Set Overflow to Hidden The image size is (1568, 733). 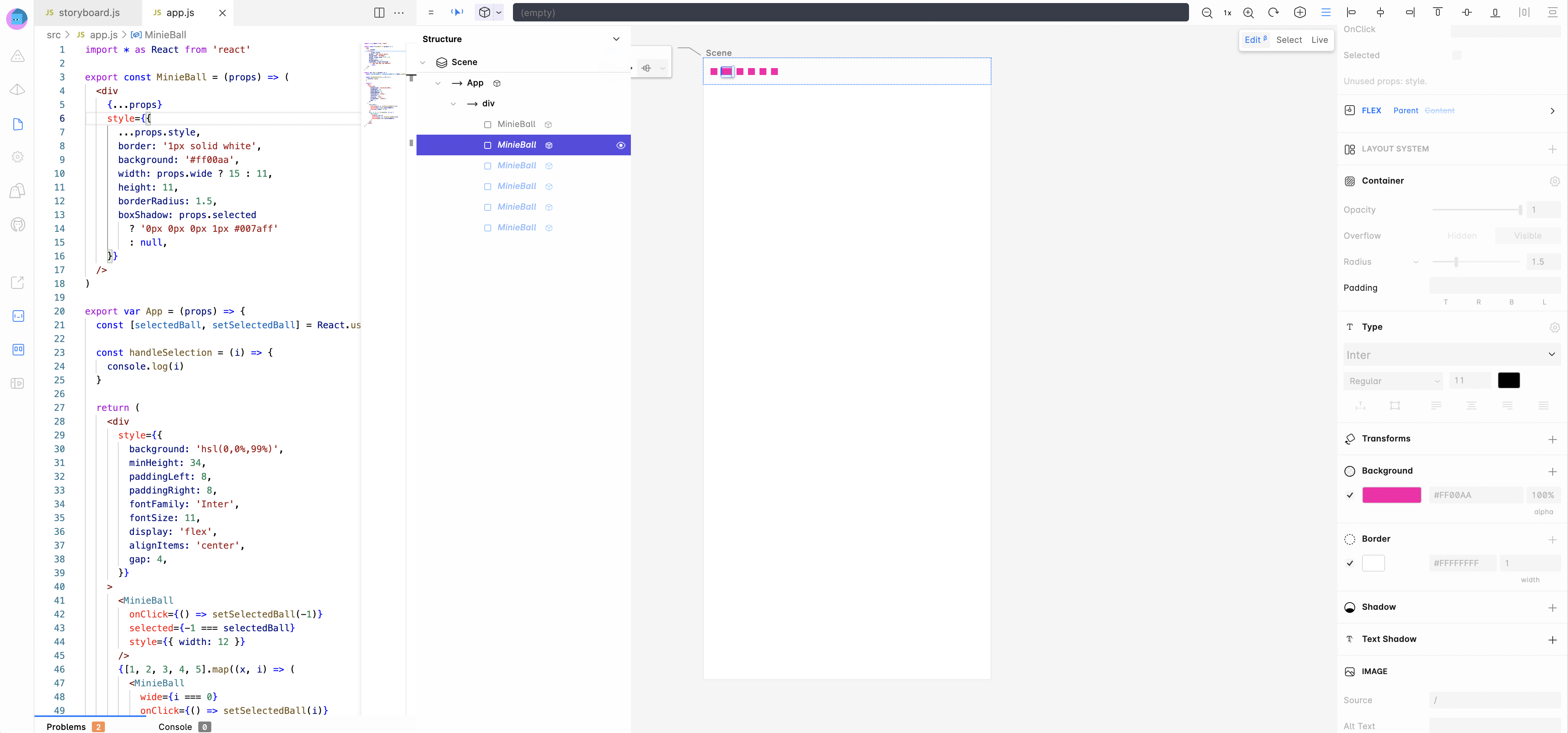1462,235
